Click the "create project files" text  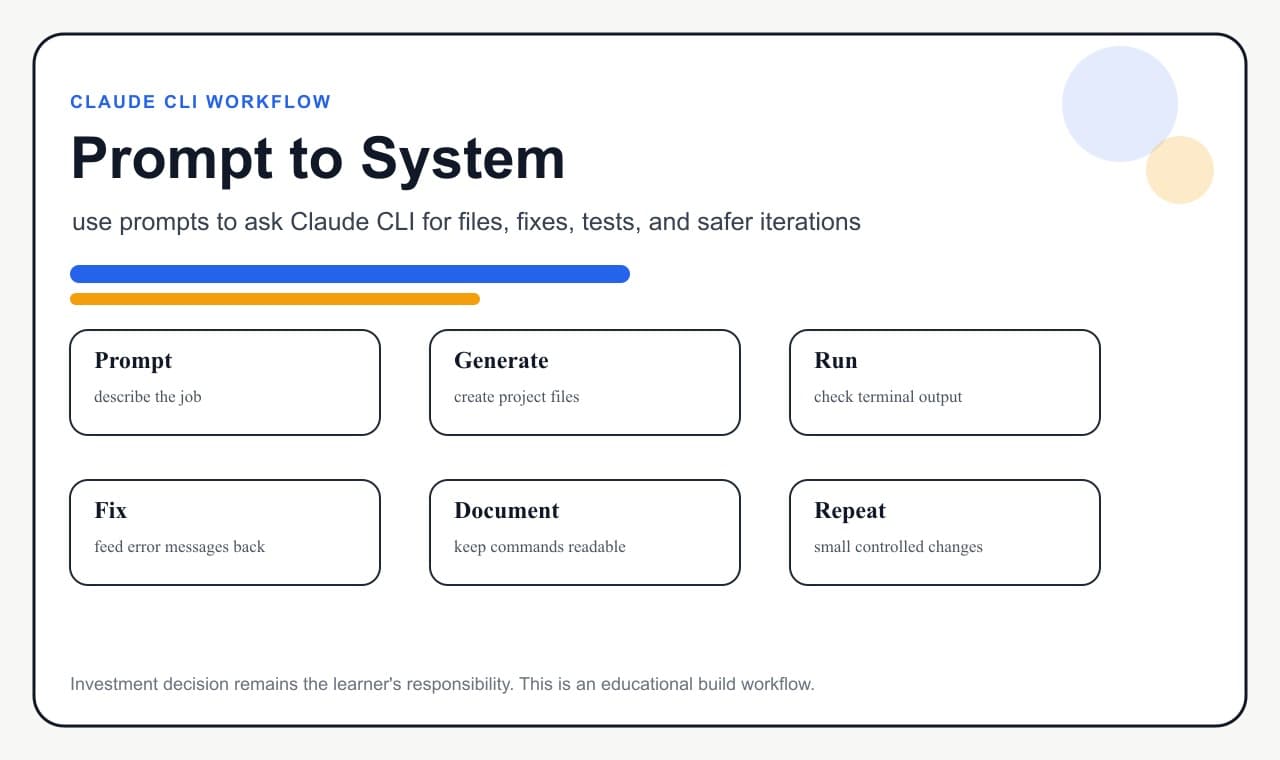pyautogui.click(x=516, y=397)
